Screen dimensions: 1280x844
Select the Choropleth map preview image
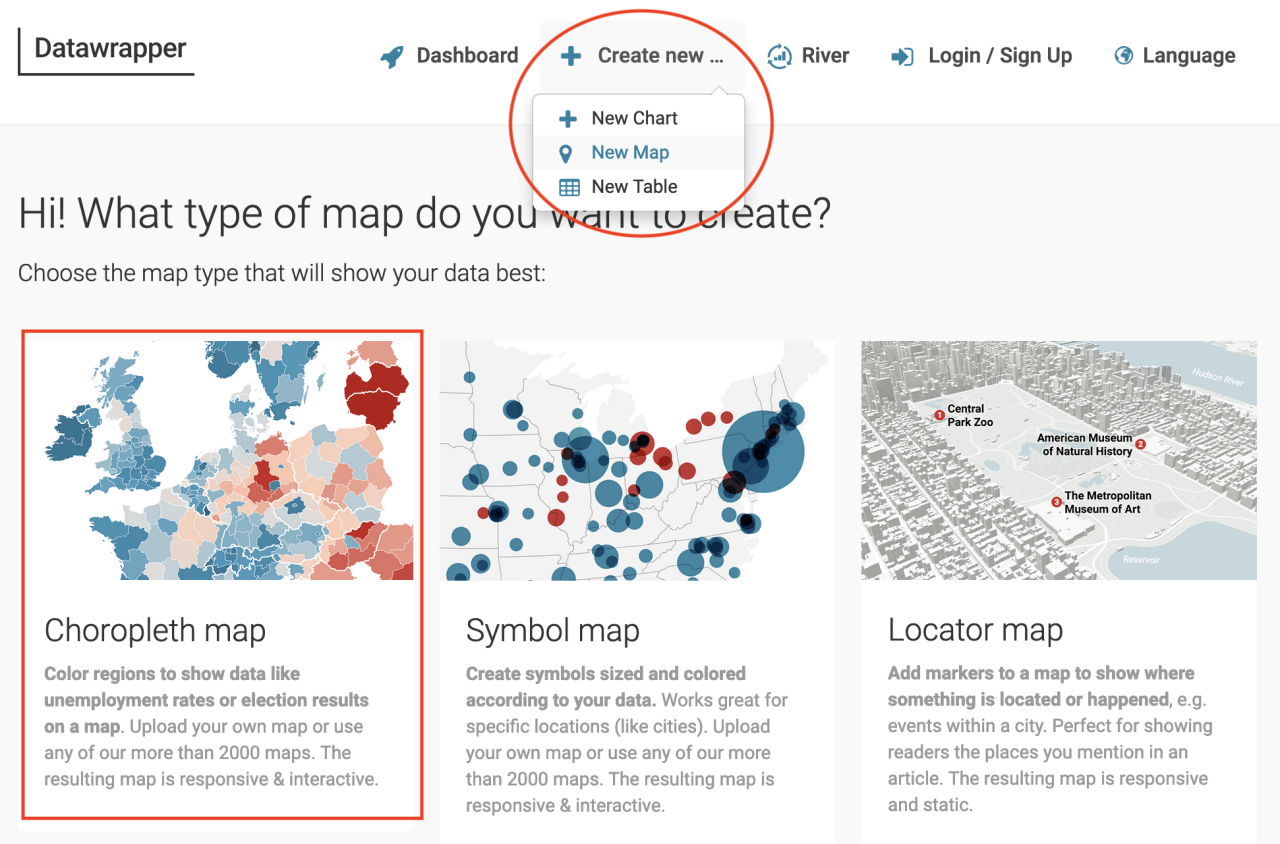pyautogui.click(x=222, y=460)
